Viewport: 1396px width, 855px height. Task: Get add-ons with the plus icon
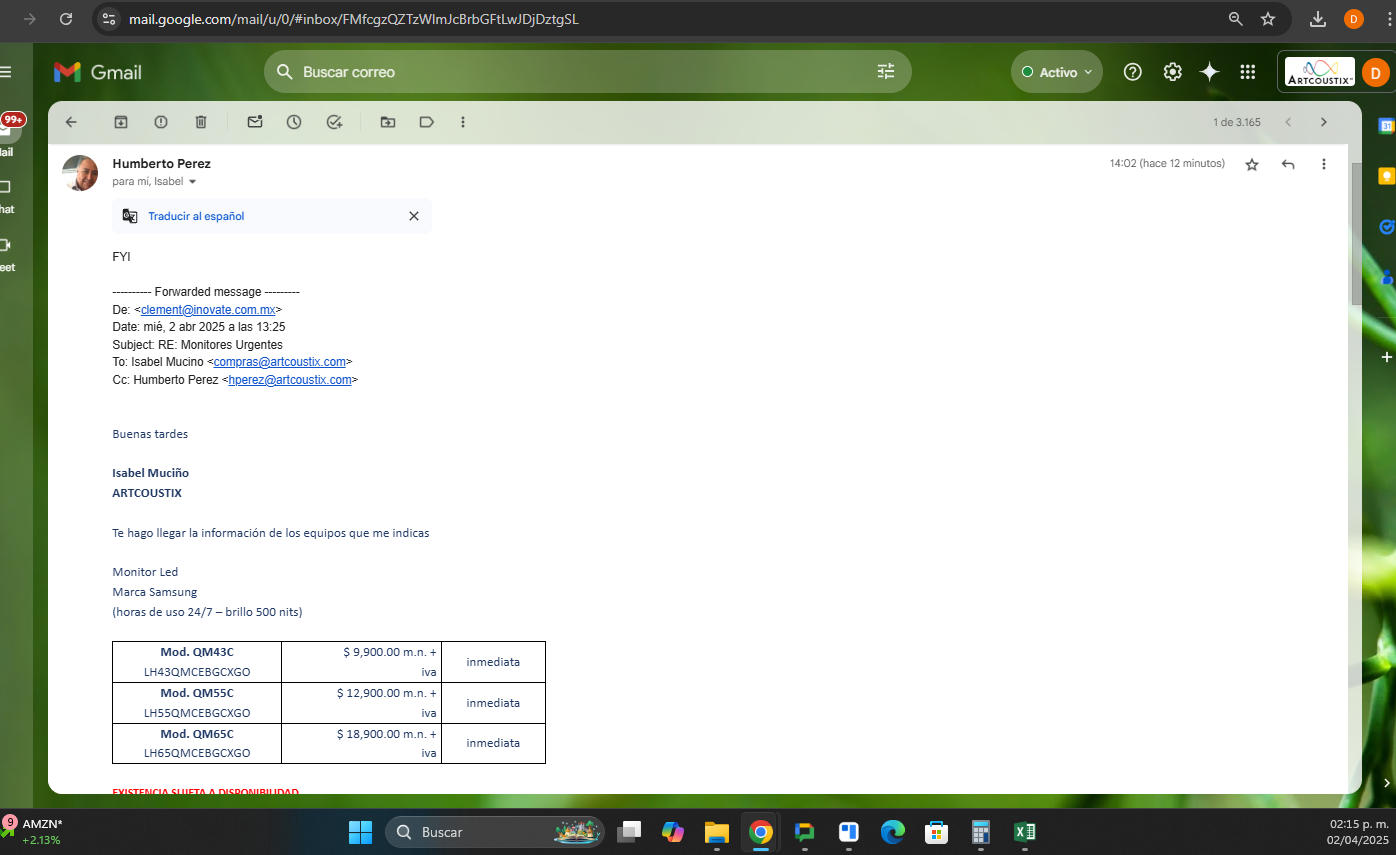click(x=1387, y=357)
